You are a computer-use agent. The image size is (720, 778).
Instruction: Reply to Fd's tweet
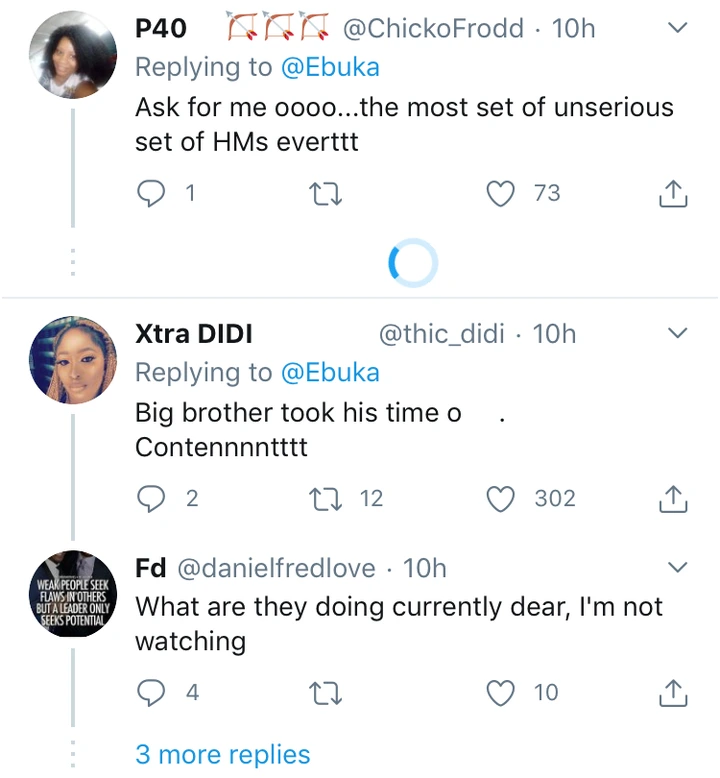pyautogui.click(x=150, y=692)
